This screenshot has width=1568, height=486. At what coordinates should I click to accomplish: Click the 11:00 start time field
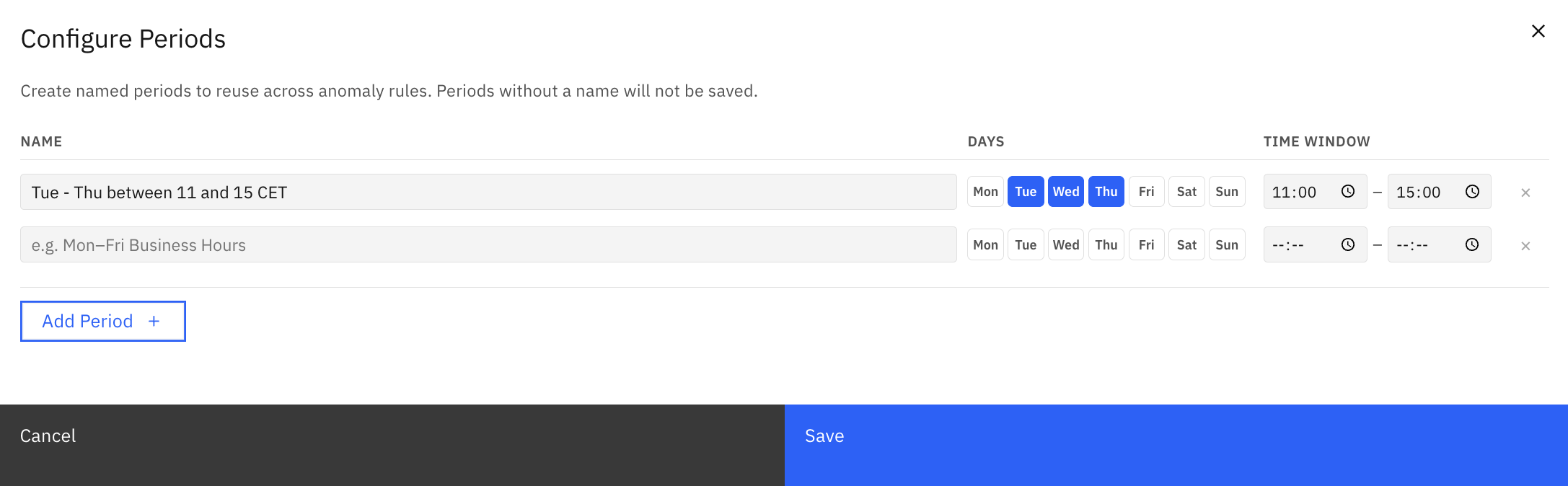(1315, 192)
